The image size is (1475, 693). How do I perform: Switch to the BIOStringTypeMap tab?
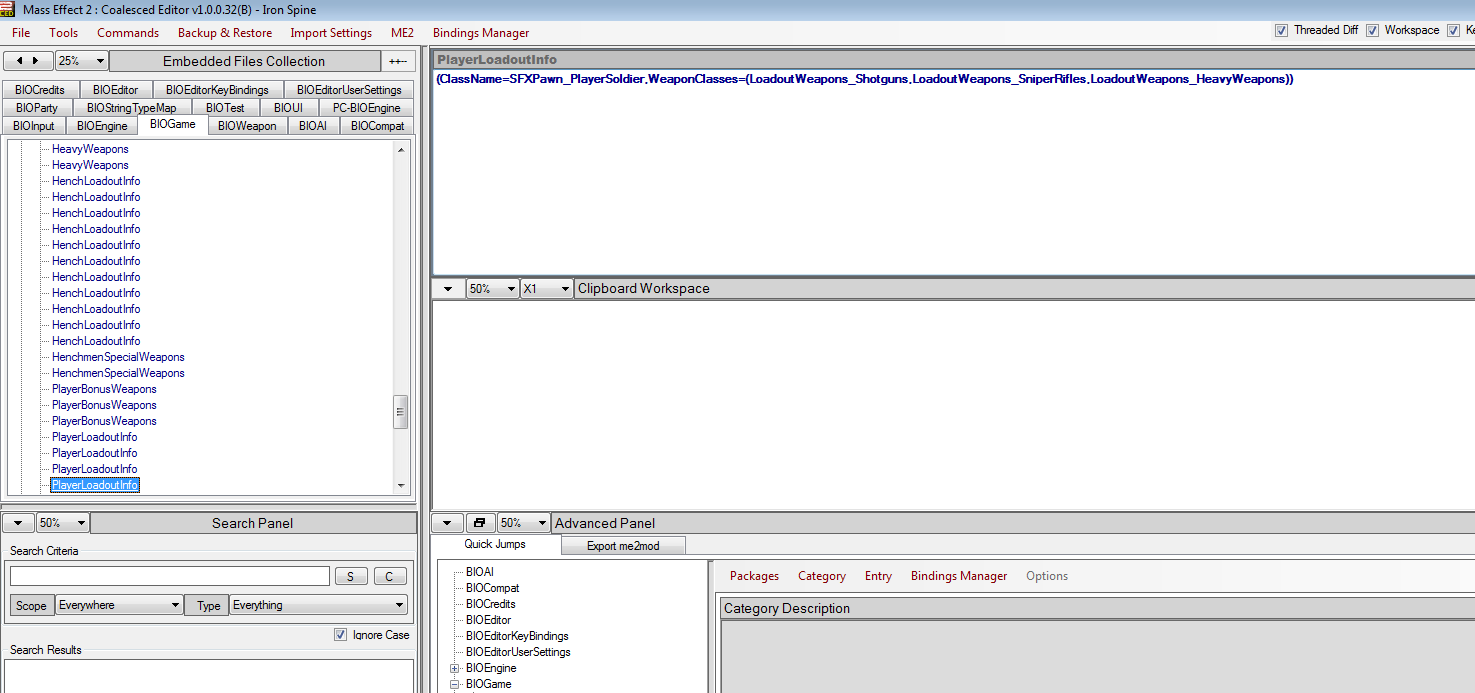coord(131,108)
